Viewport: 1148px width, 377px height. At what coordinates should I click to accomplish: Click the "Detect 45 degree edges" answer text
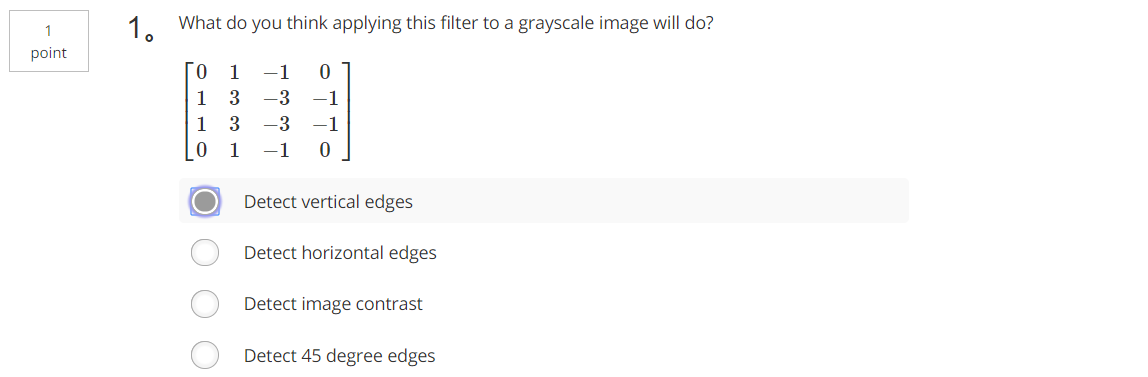coord(340,356)
